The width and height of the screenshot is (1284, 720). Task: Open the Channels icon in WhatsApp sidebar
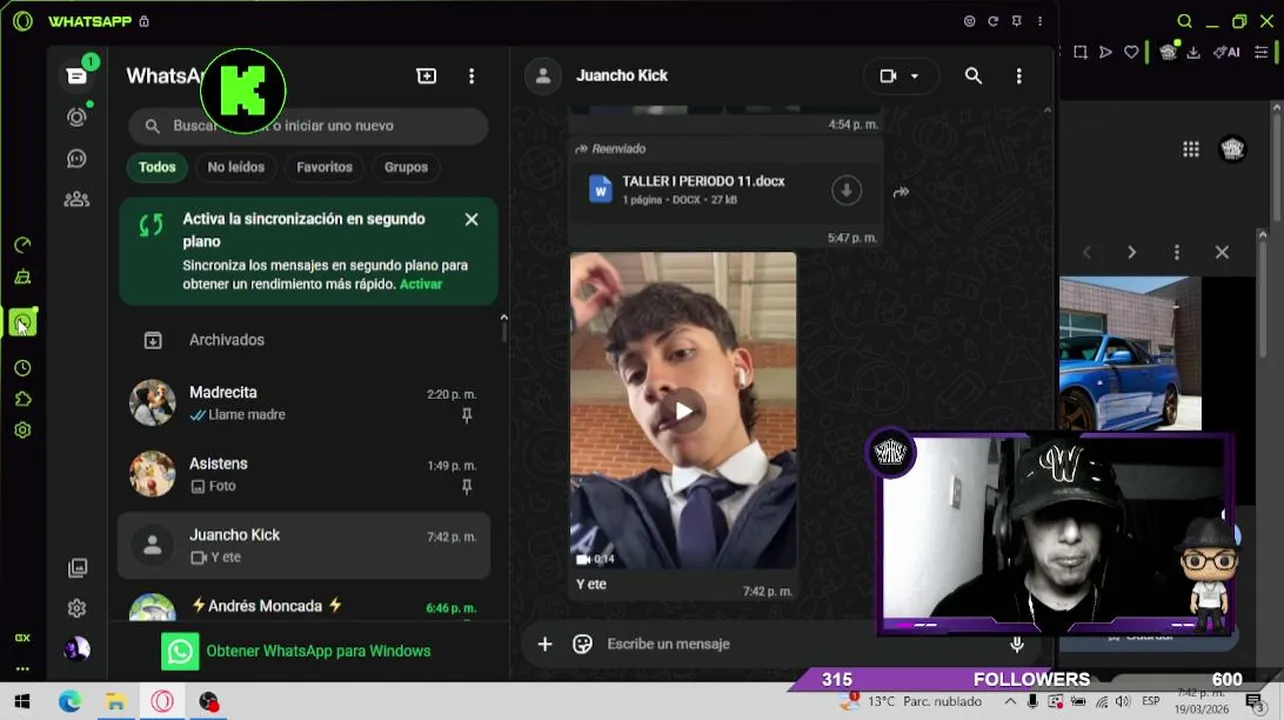(77, 158)
